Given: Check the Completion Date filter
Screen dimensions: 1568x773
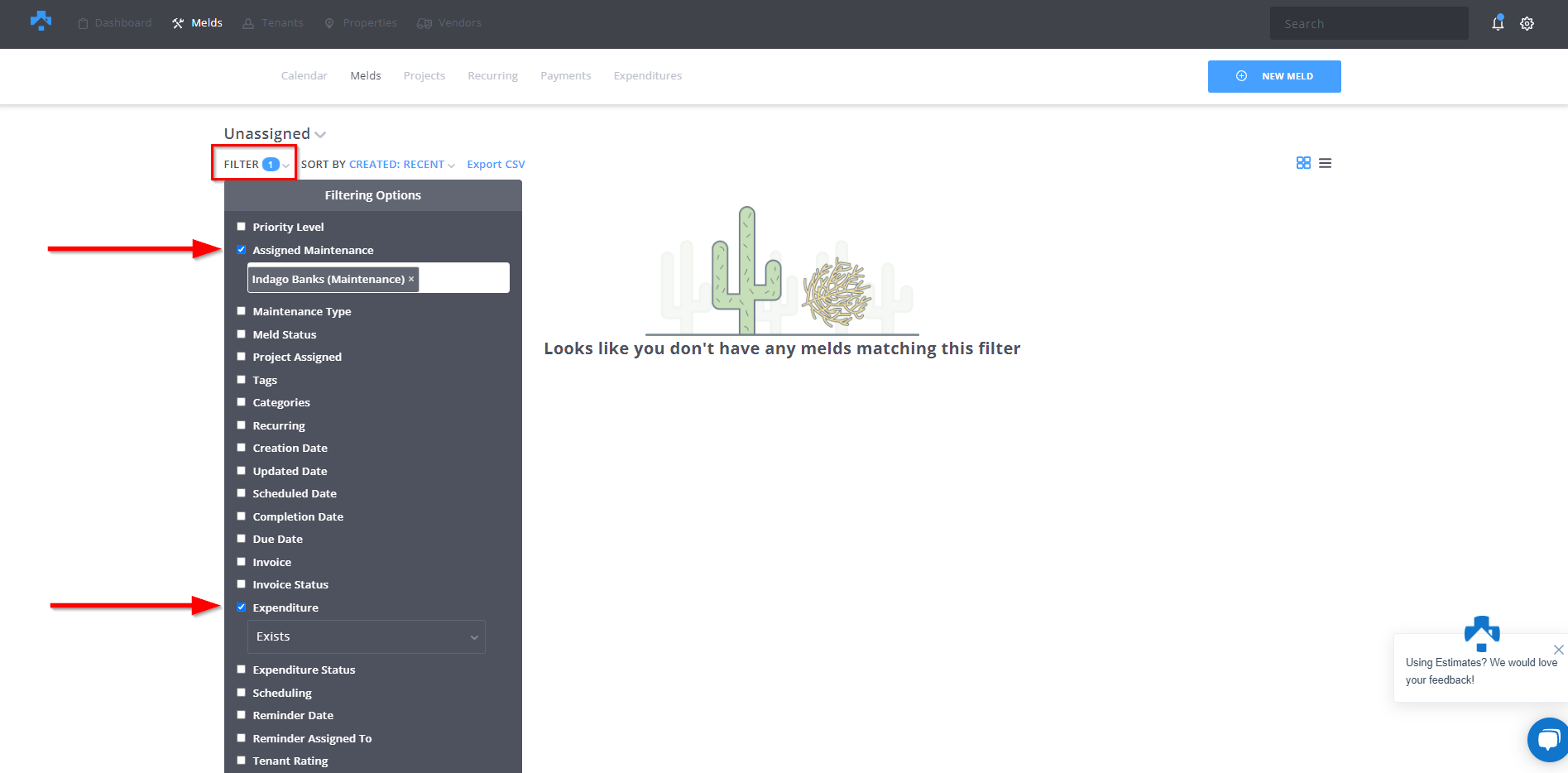Looking at the screenshot, I should coord(242,516).
